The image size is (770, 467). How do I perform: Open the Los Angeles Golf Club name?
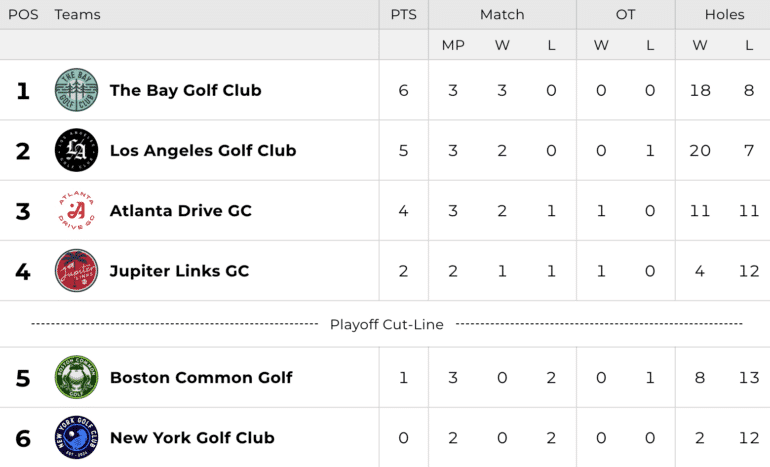[203, 150]
